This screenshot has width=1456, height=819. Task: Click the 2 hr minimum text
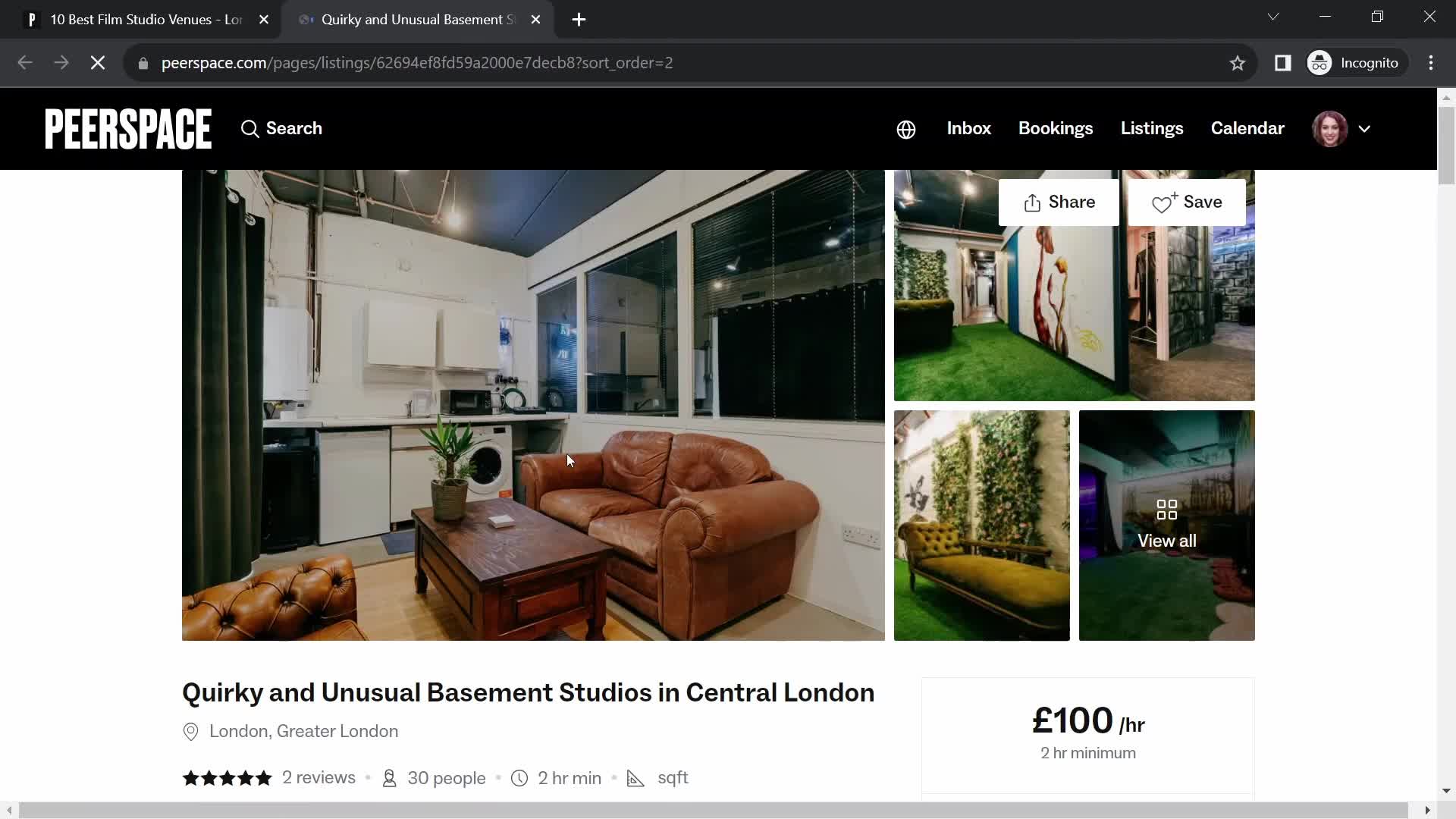[1088, 753]
